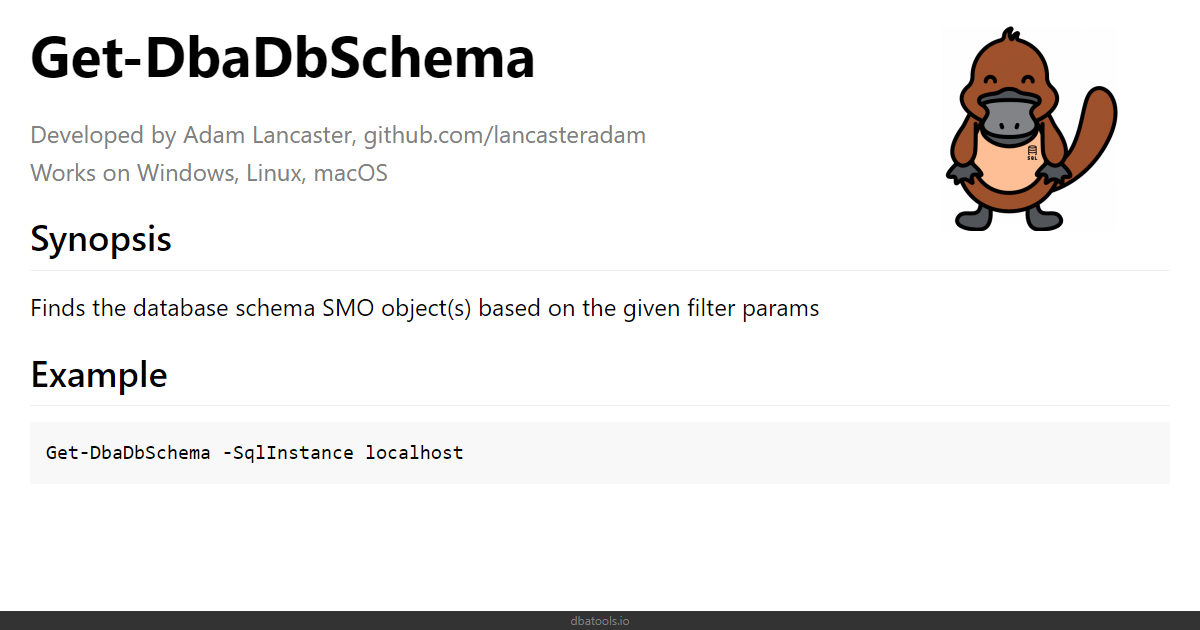This screenshot has width=1200, height=630.
Task: Click the Get-DbaDbSchema command in code block
Action: click(128, 453)
